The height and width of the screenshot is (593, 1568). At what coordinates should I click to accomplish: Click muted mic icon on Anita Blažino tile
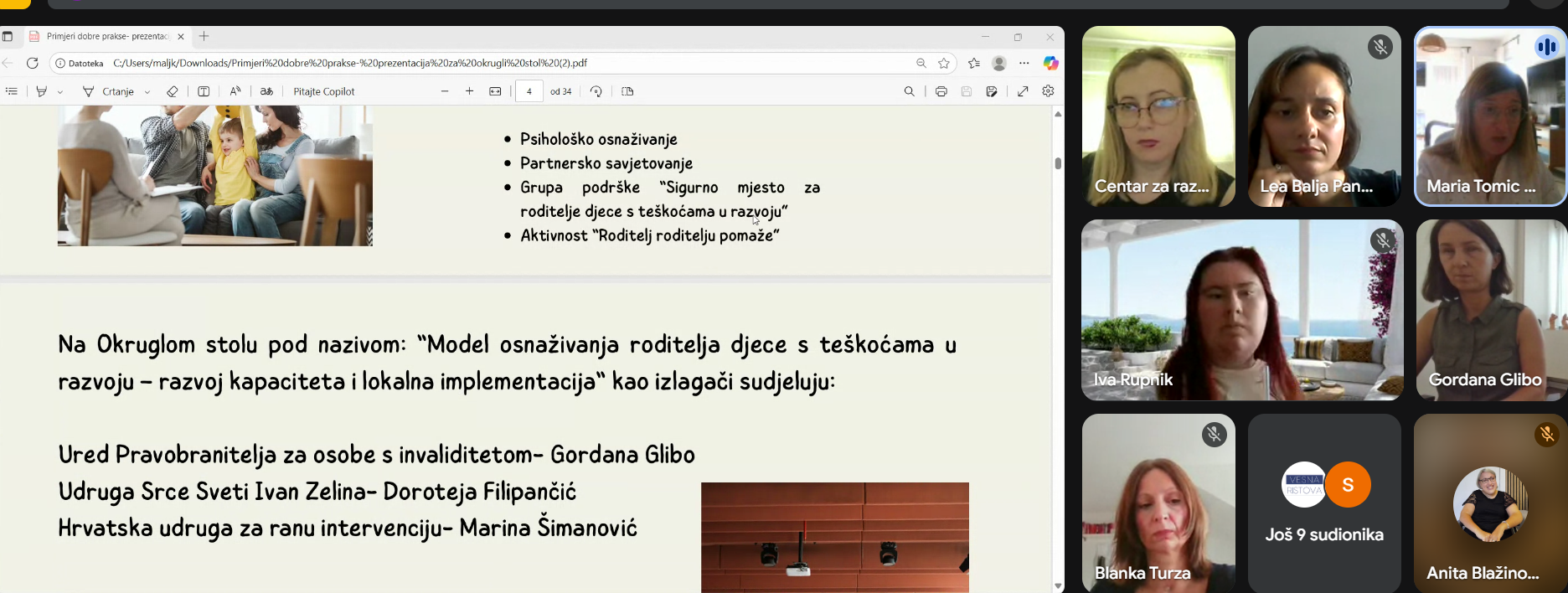point(1547,434)
